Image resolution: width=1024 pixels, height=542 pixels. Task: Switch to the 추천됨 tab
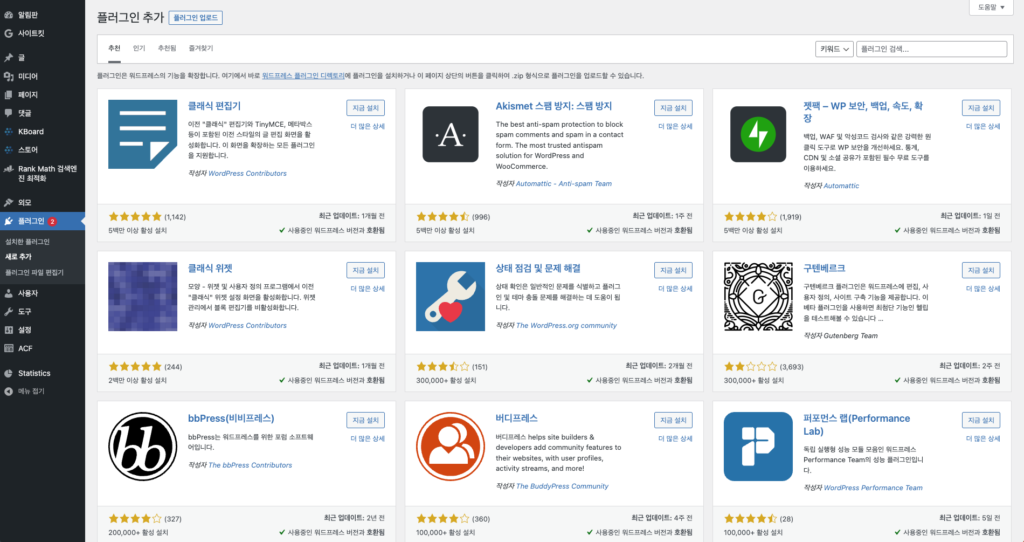167,48
